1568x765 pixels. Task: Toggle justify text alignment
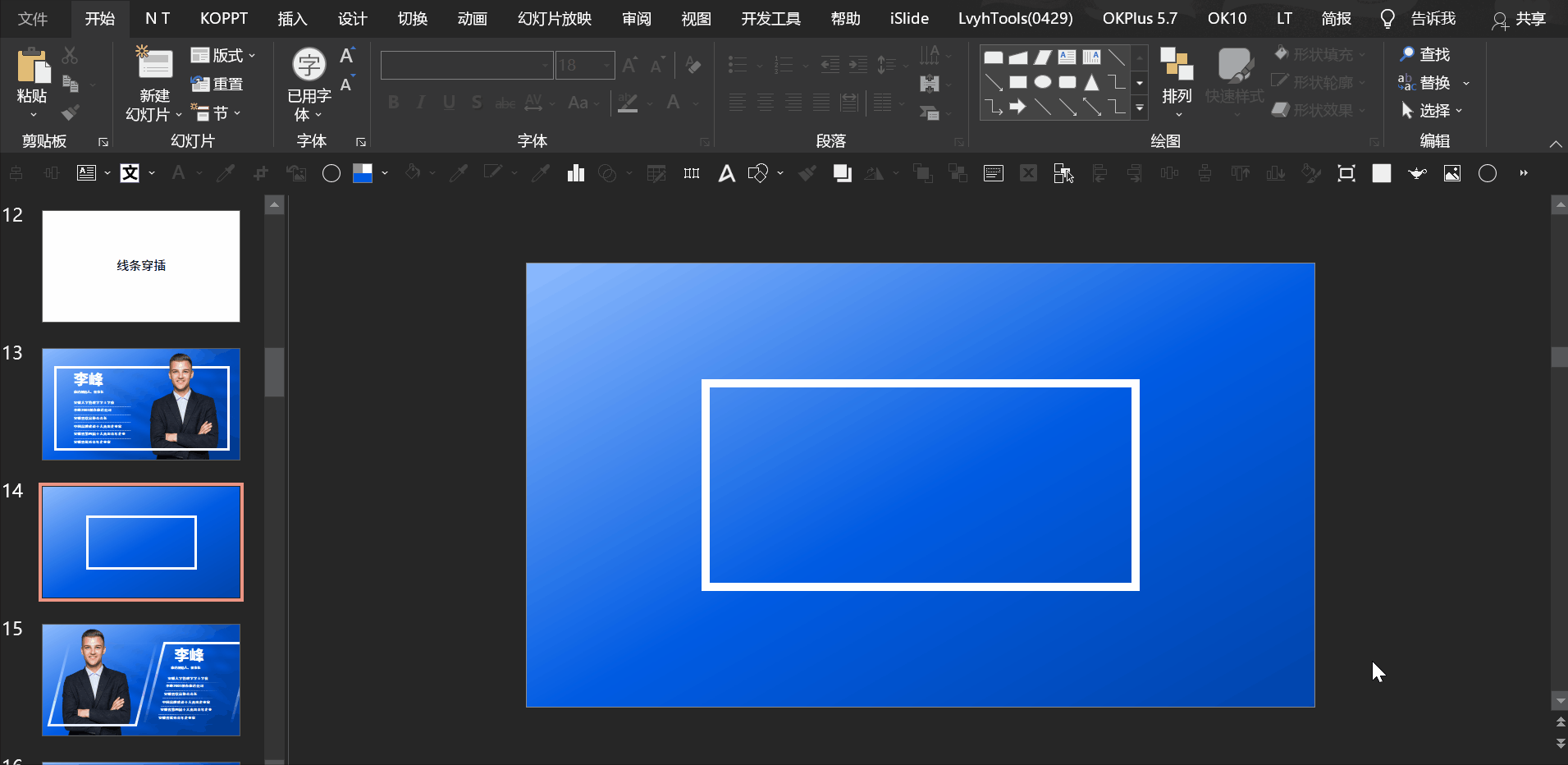tap(821, 103)
